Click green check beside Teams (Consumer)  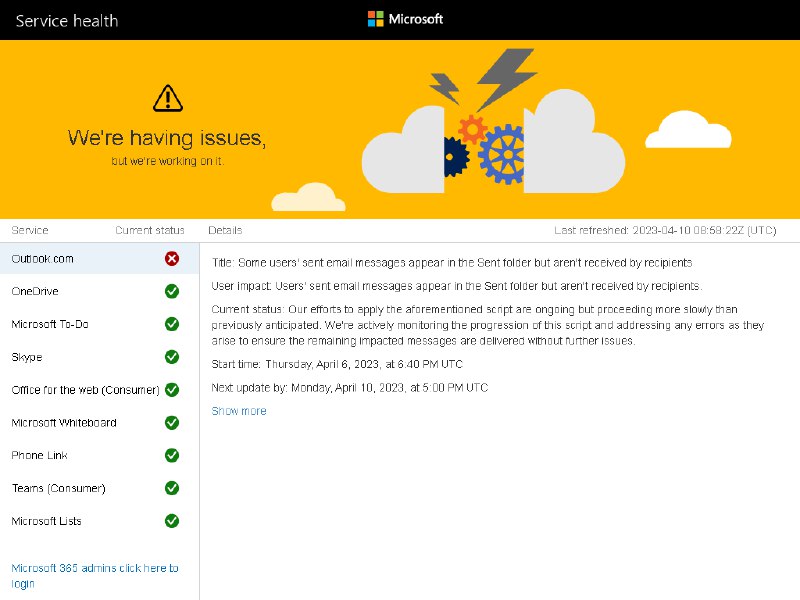pyautogui.click(x=172, y=488)
